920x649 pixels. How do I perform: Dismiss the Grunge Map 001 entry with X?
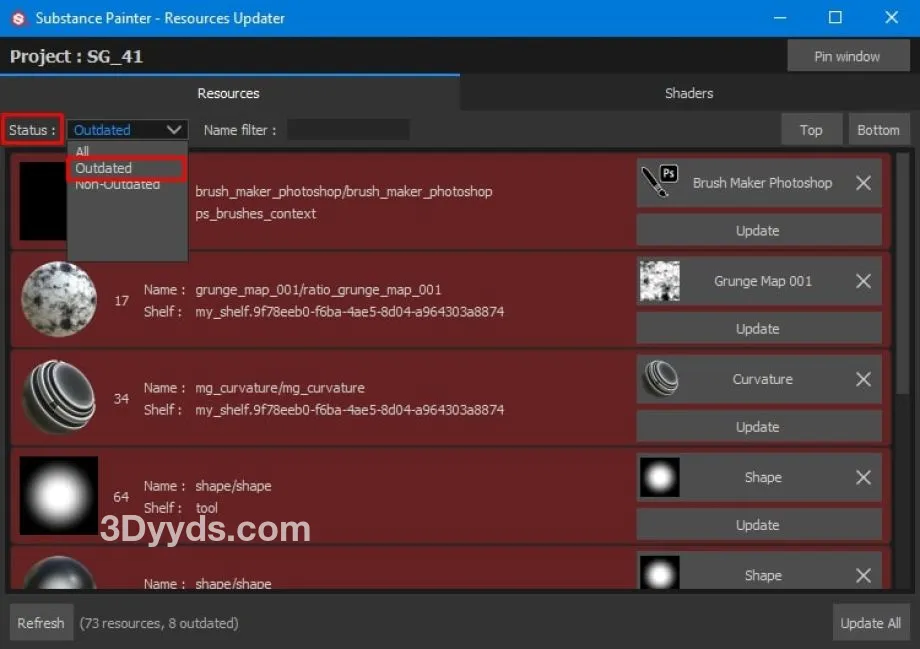863,281
